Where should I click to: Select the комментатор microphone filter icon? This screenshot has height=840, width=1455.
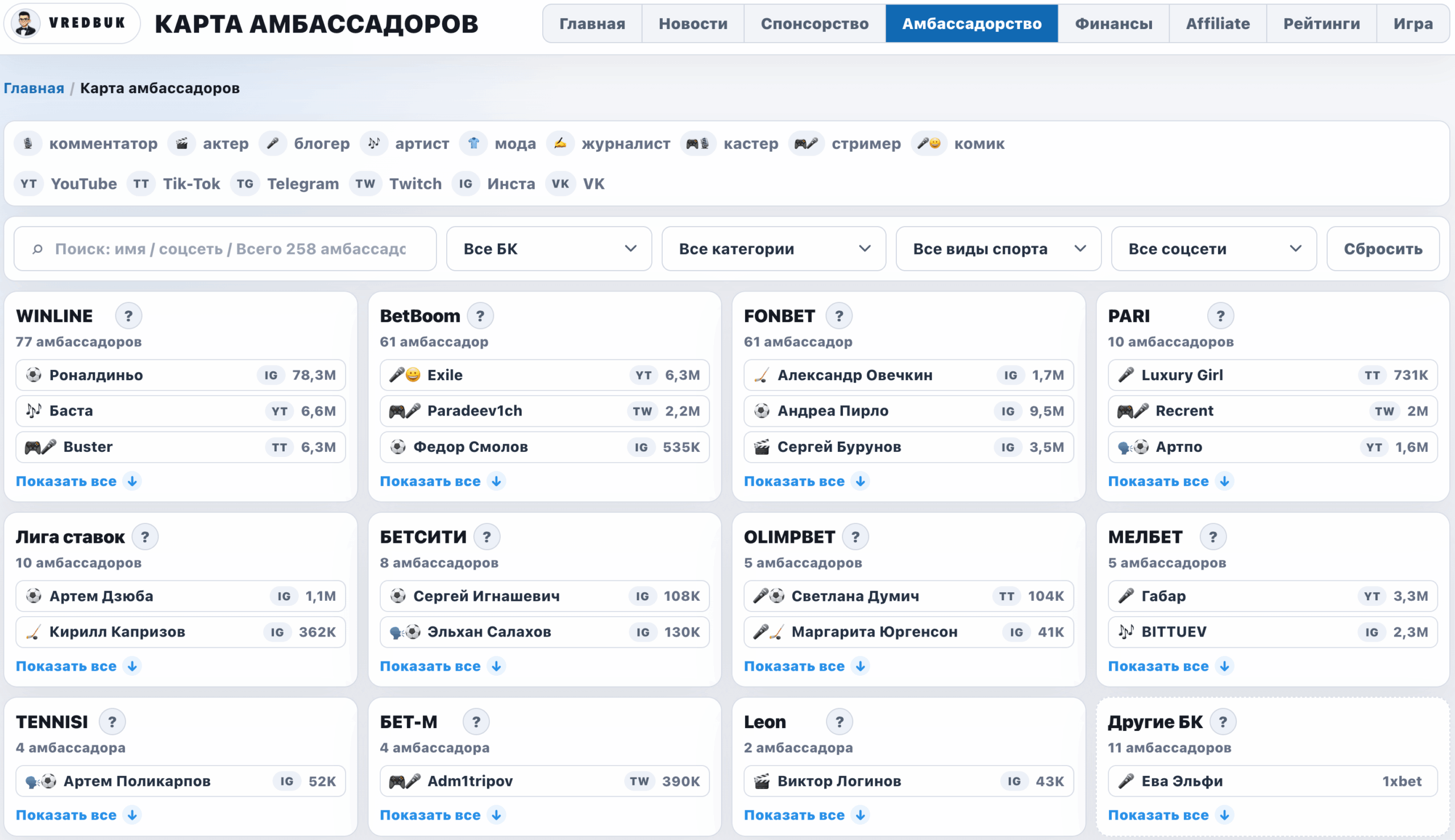click(28, 144)
